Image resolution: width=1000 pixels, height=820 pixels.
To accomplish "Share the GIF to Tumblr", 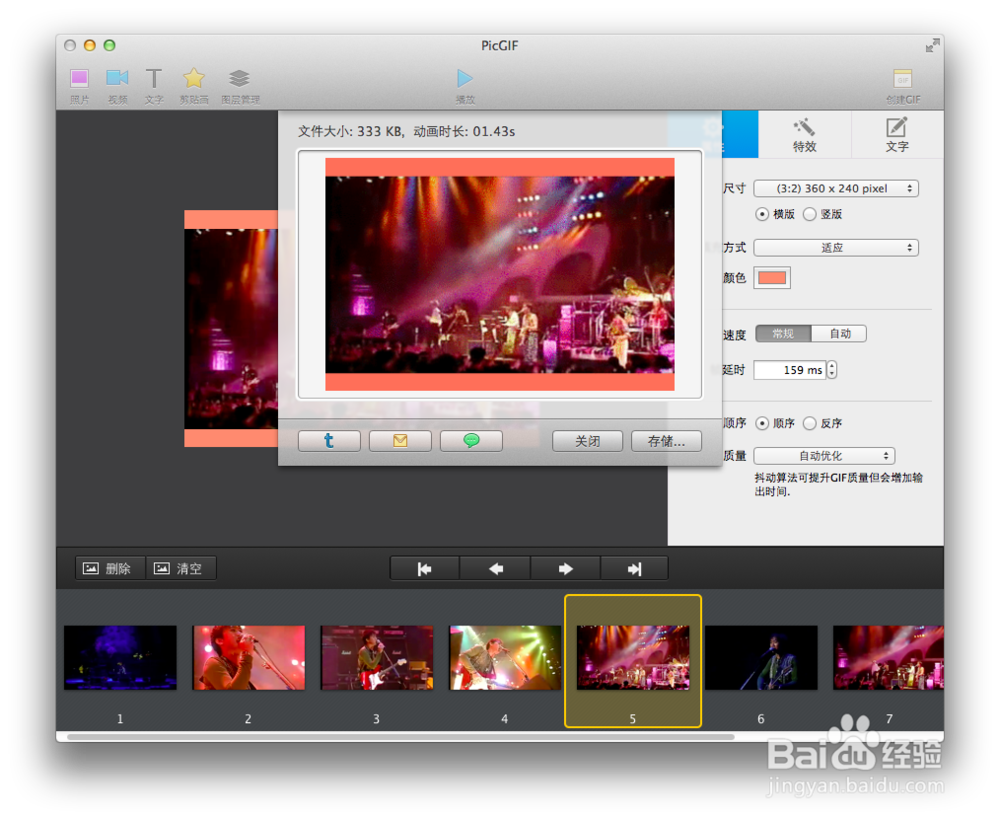I will pyautogui.click(x=329, y=441).
